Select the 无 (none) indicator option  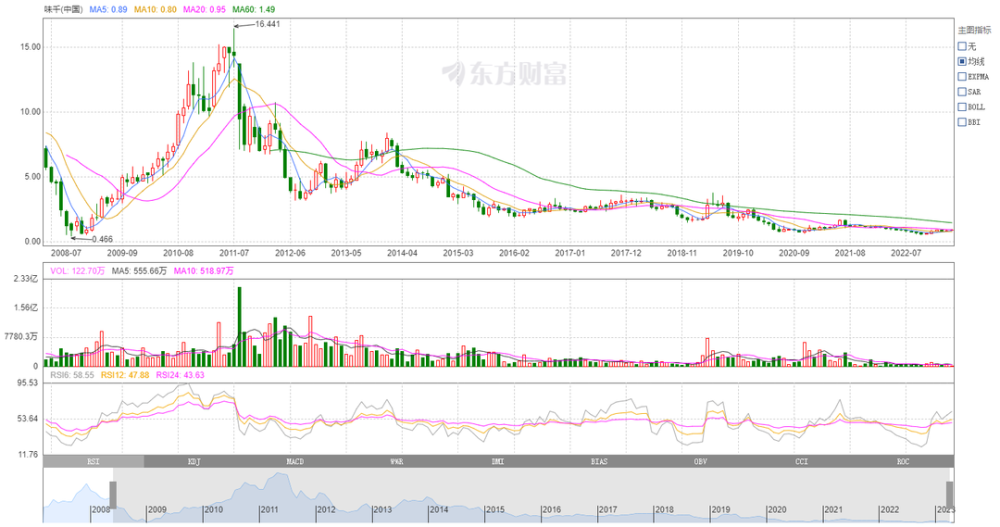pyautogui.click(x=962, y=46)
